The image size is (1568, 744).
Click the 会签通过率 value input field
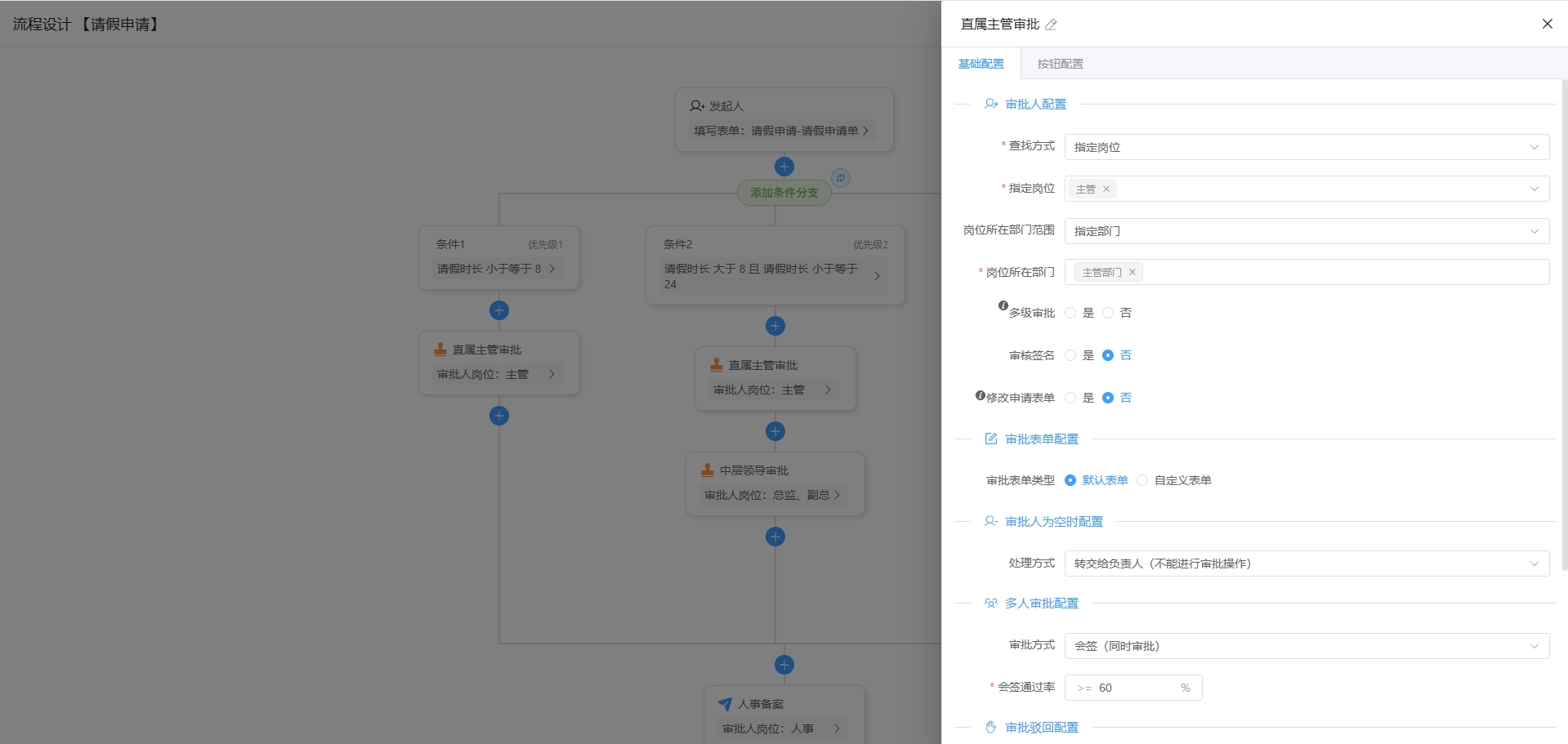pyautogui.click(x=1136, y=687)
